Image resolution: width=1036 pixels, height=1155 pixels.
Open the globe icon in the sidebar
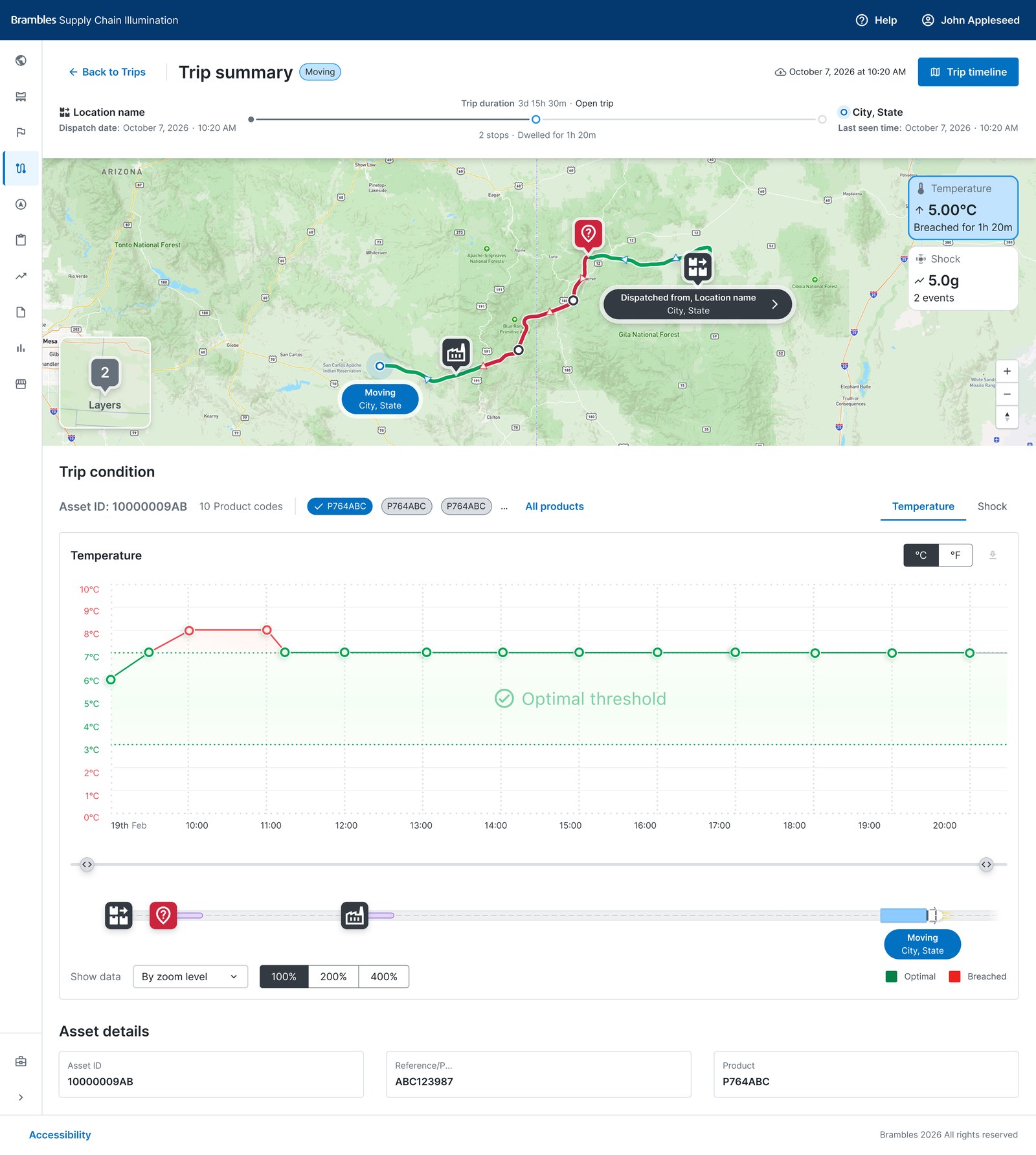coord(21,60)
